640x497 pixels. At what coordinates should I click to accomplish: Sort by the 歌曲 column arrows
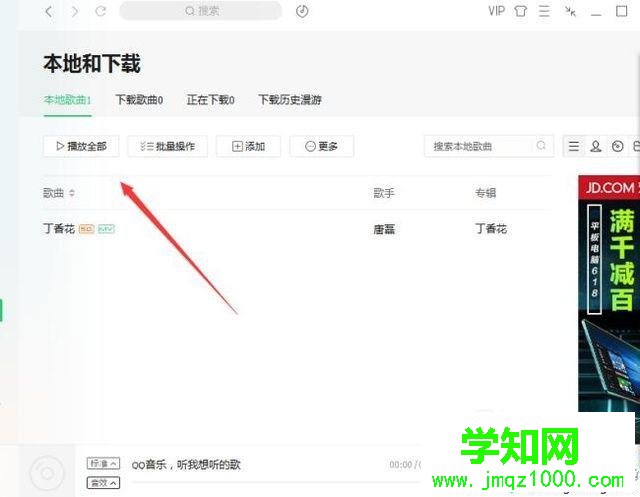click(x=72, y=193)
